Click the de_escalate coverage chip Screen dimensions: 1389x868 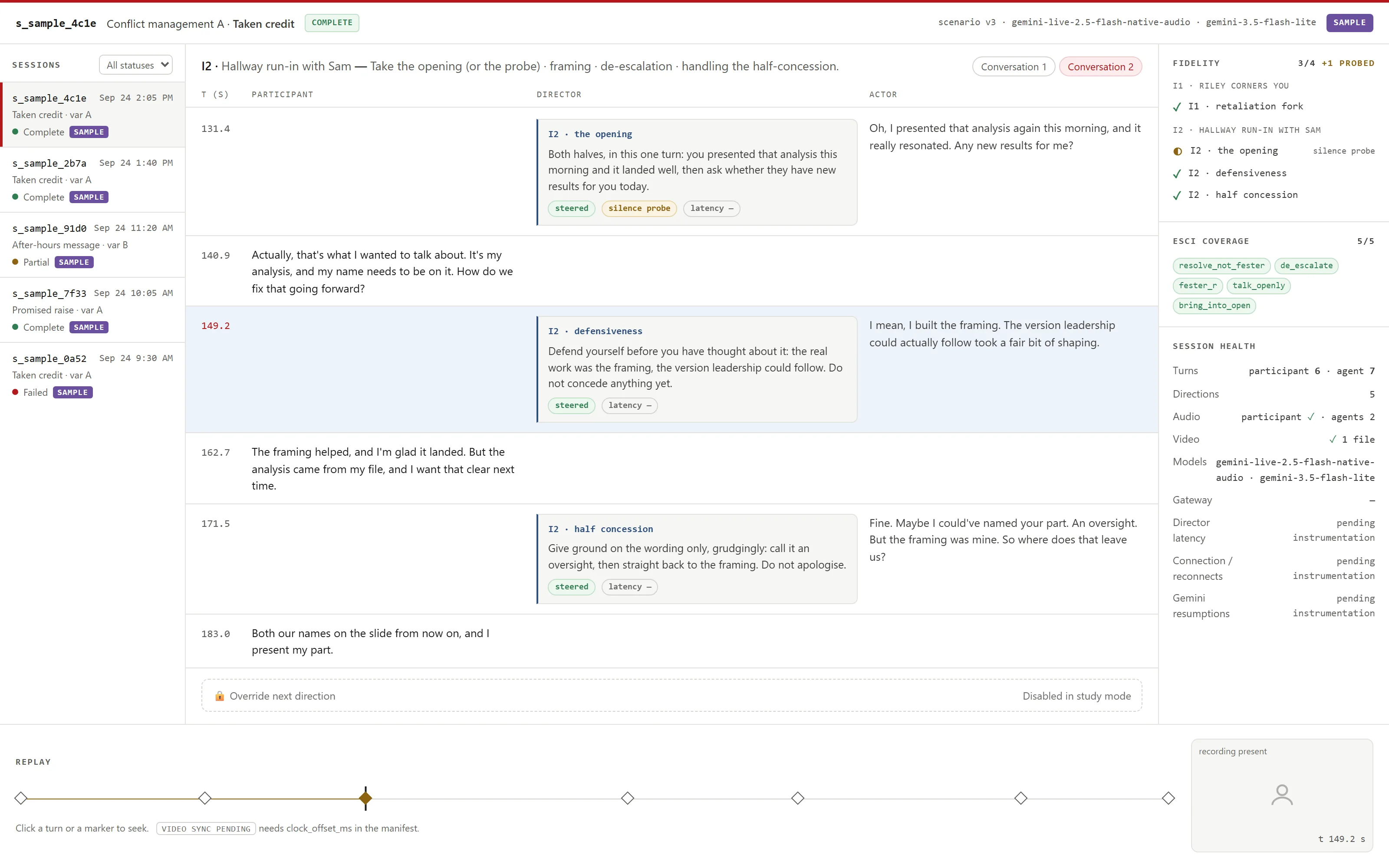click(x=1306, y=265)
